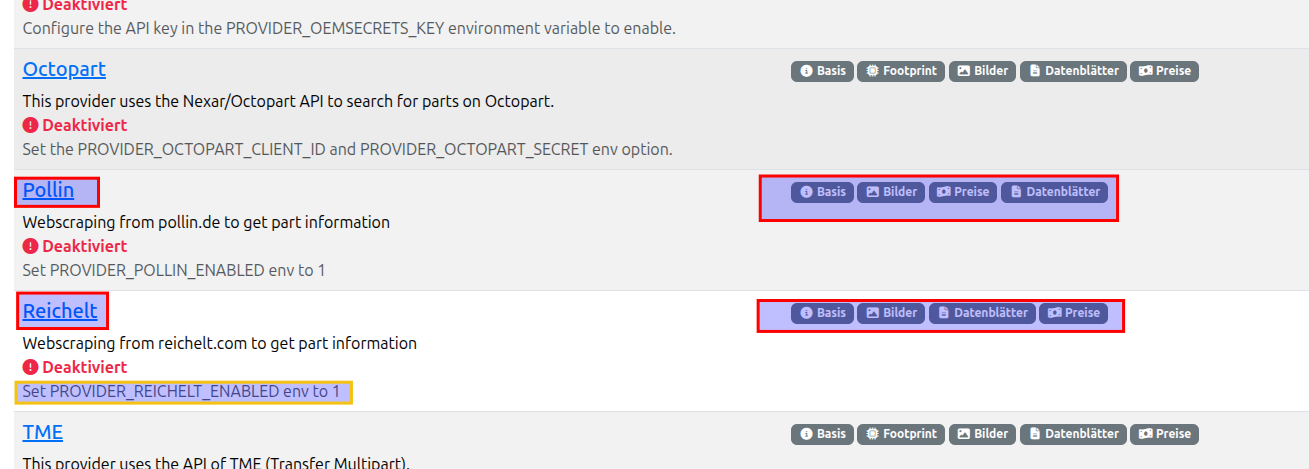1309x469 pixels.
Task: Open the Reichelt provider link
Action: tap(60, 311)
